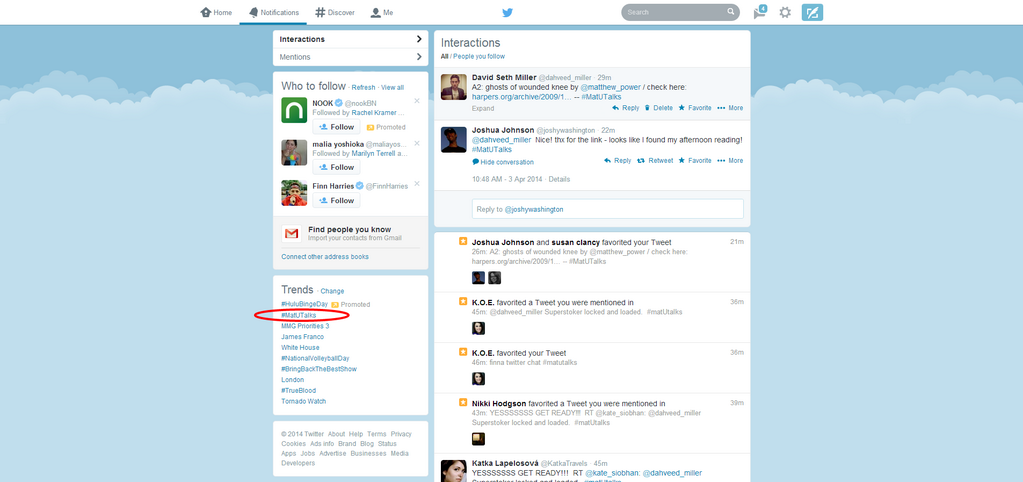Connect other address books
Image resolution: width=1023 pixels, height=482 pixels.
(325, 257)
